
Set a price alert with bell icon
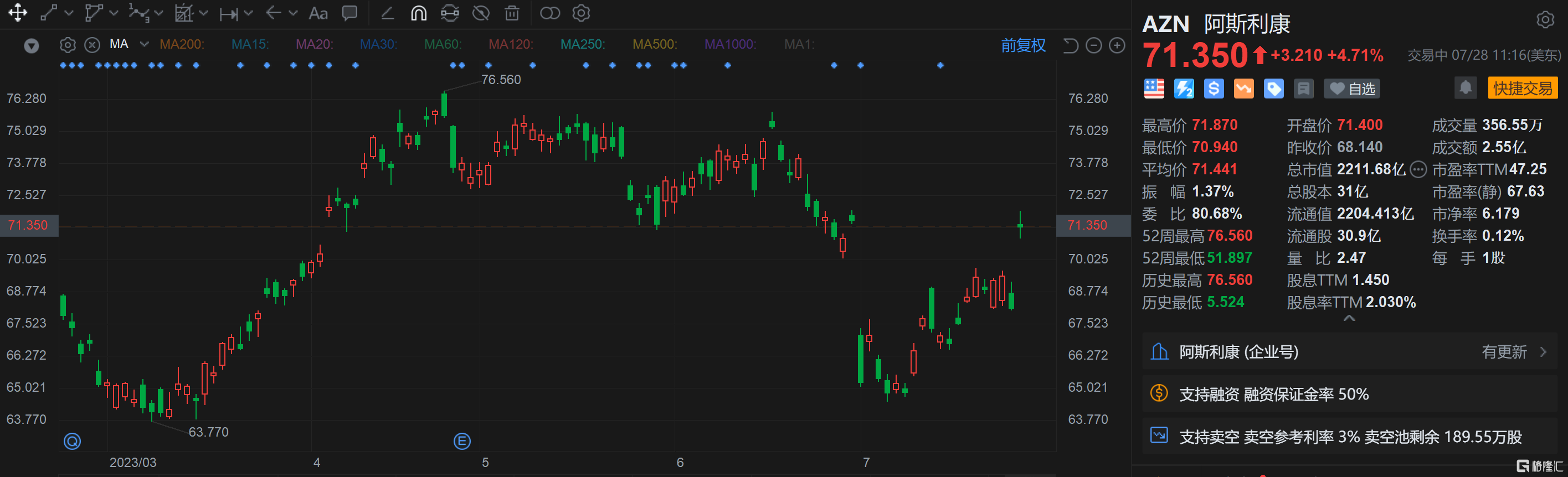click(1466, 88)
